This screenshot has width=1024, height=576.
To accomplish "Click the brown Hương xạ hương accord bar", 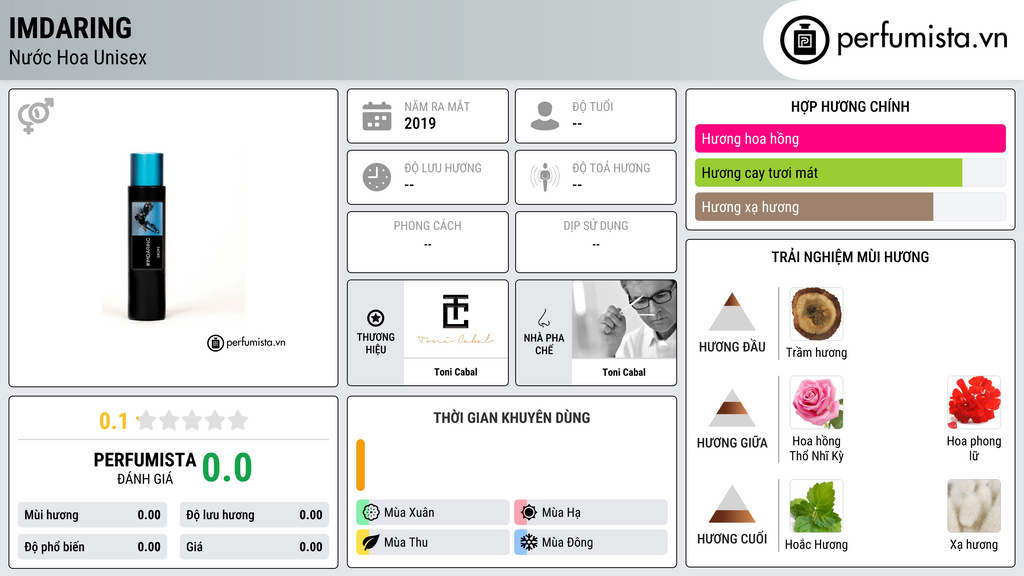I will click(x=814, y=207).
